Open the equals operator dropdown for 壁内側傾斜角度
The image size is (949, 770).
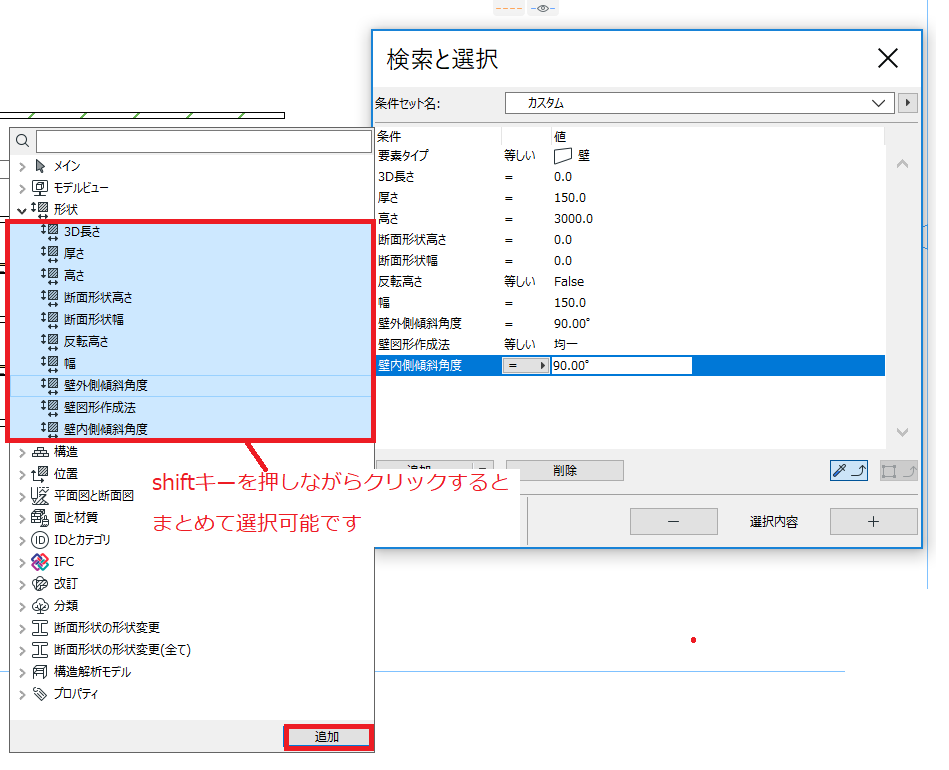pos(525,366)
